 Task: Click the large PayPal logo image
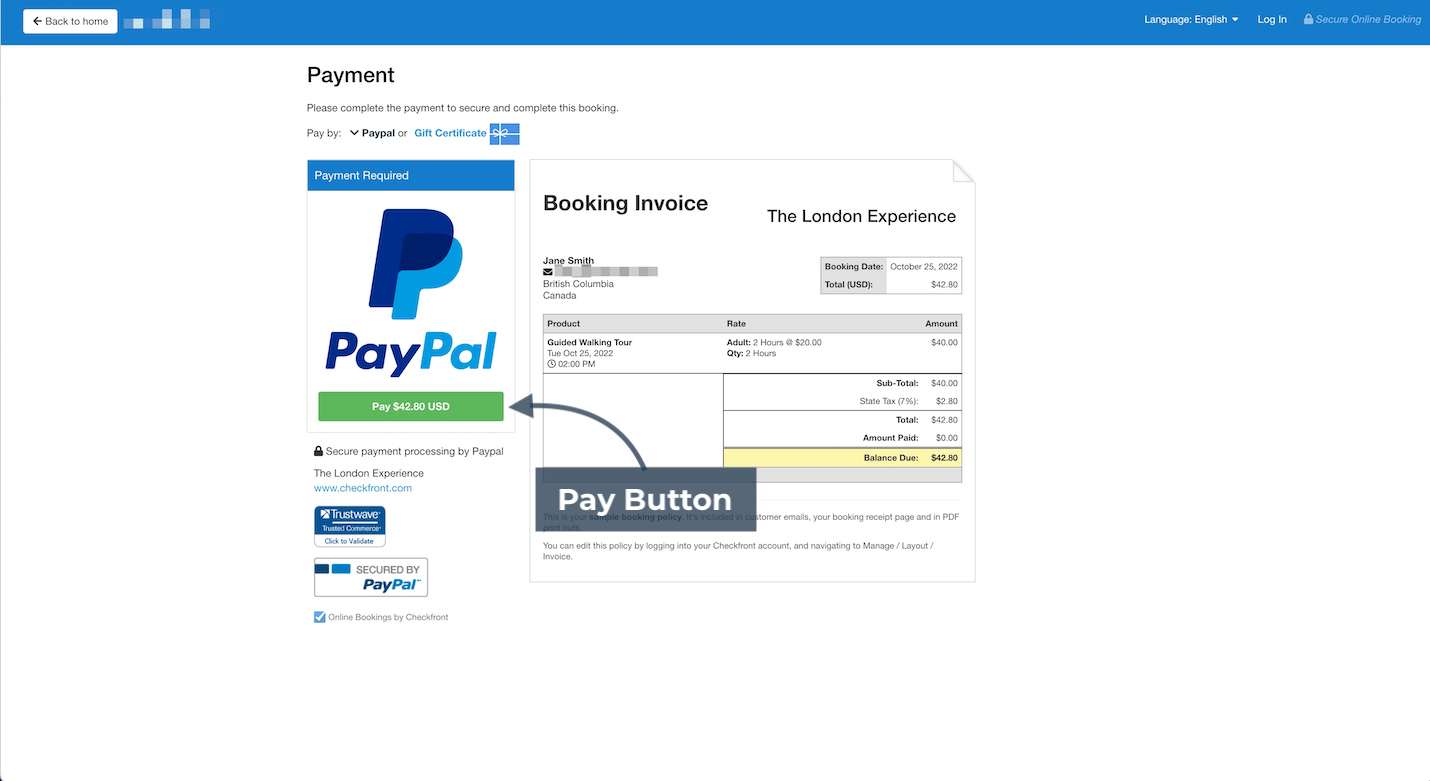pyautogui.click(x=411, y=292)
